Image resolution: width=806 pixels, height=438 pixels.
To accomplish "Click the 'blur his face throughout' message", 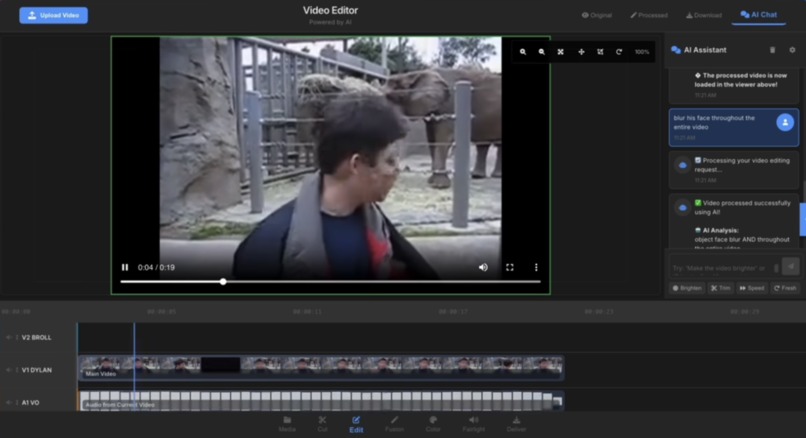I will coord(734,127).
